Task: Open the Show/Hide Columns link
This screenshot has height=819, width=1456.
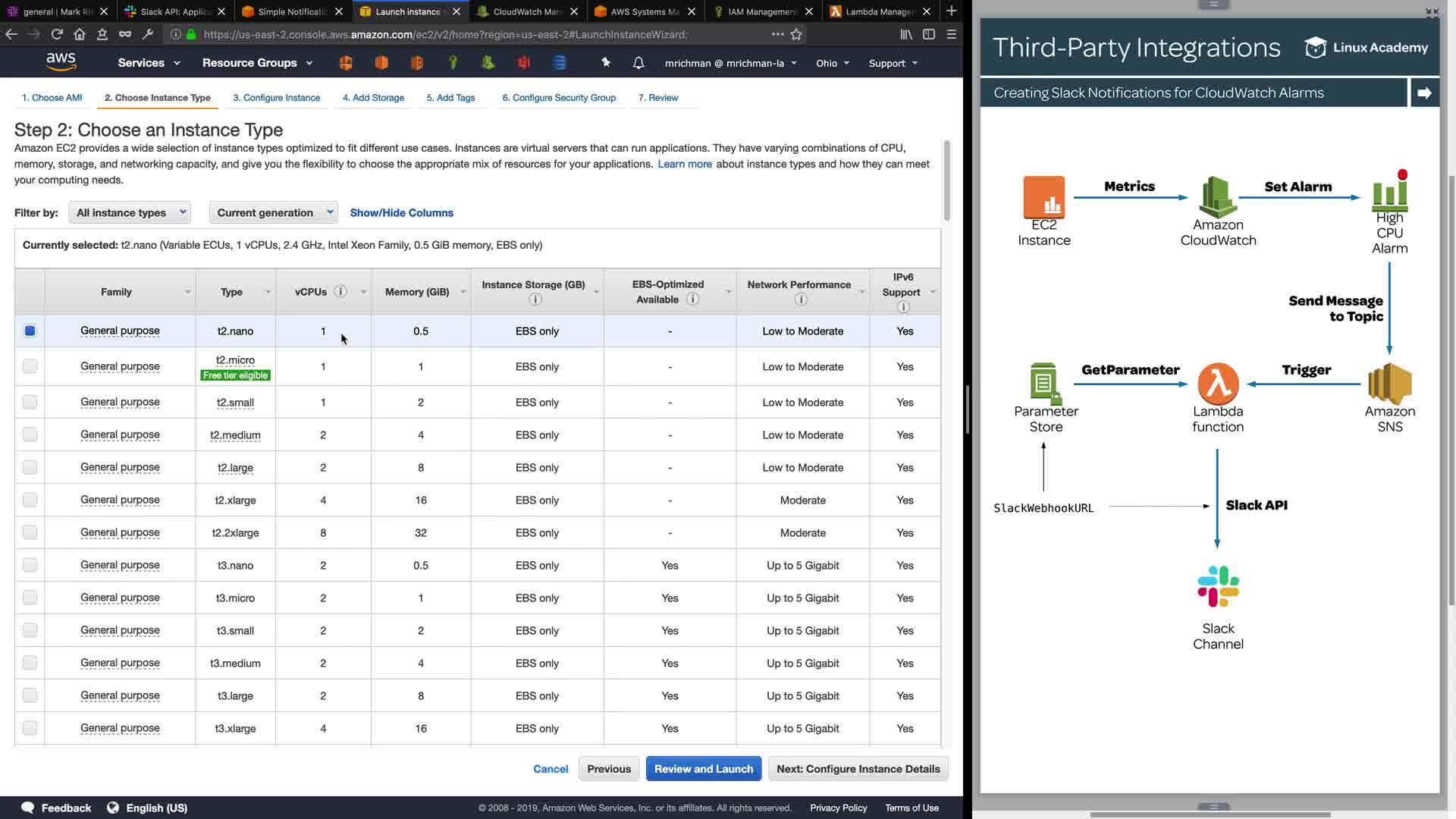Action: [401, 213]
